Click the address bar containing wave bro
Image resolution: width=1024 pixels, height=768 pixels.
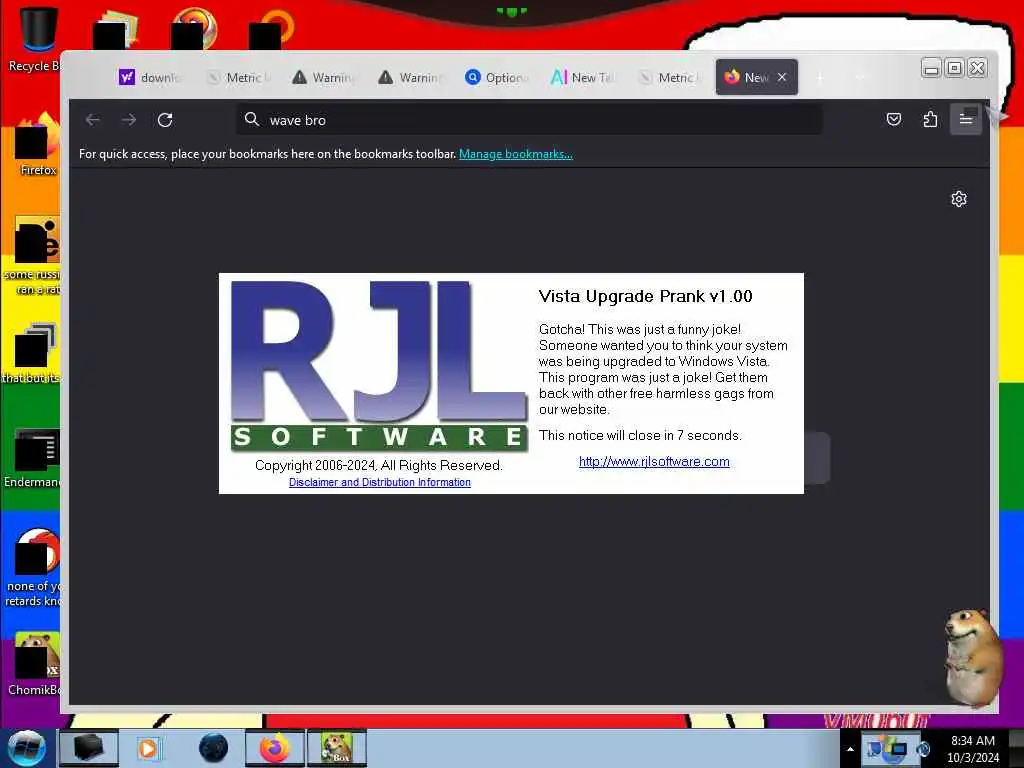(529, 120)
